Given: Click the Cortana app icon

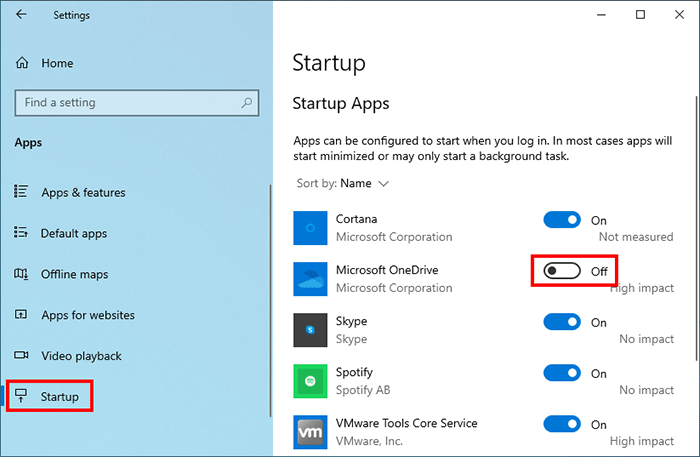Looking at the screenshot, I should [310, 228].
